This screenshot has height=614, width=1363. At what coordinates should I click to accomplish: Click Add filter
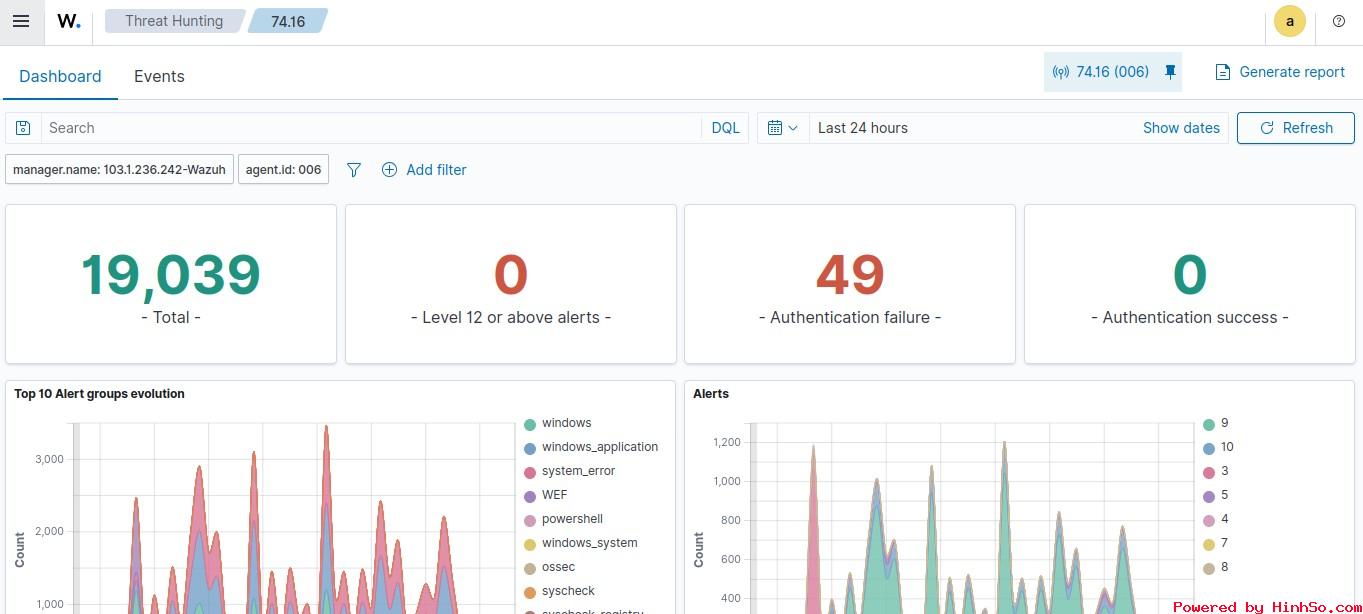424,170
